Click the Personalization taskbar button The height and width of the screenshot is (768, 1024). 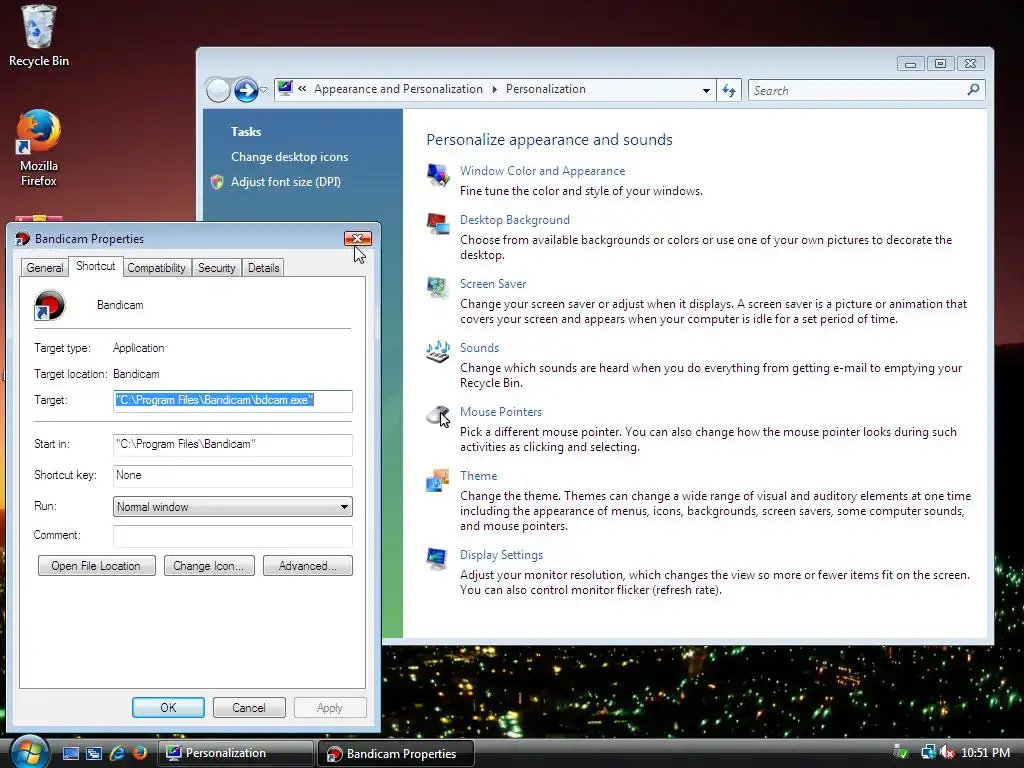coord(236,753)
